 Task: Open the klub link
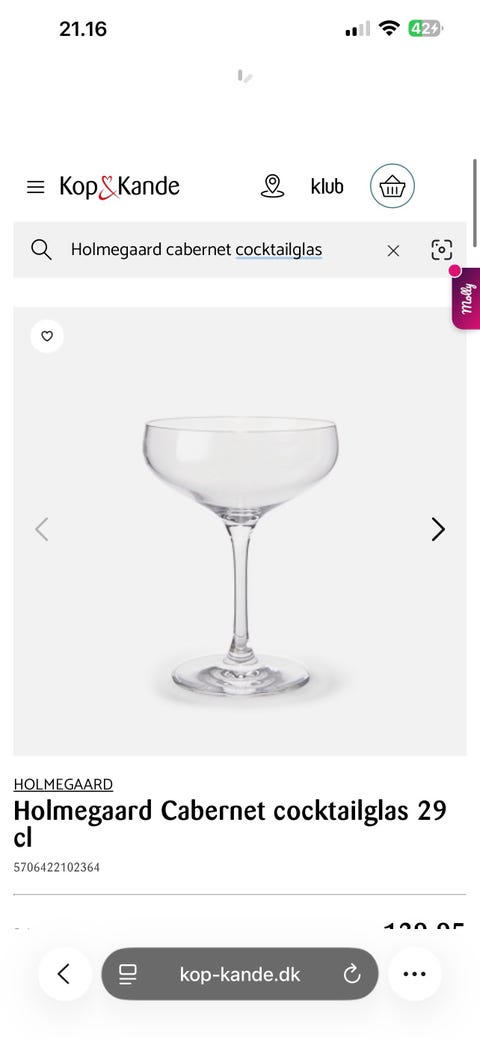pyautogui.click(x=327, y=187)
